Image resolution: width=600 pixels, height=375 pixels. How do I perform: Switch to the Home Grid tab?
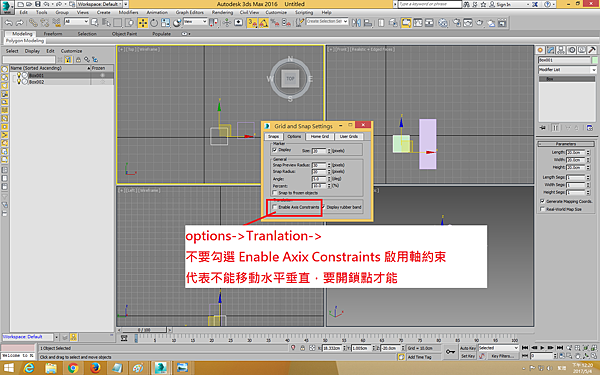tap(320, 137)
